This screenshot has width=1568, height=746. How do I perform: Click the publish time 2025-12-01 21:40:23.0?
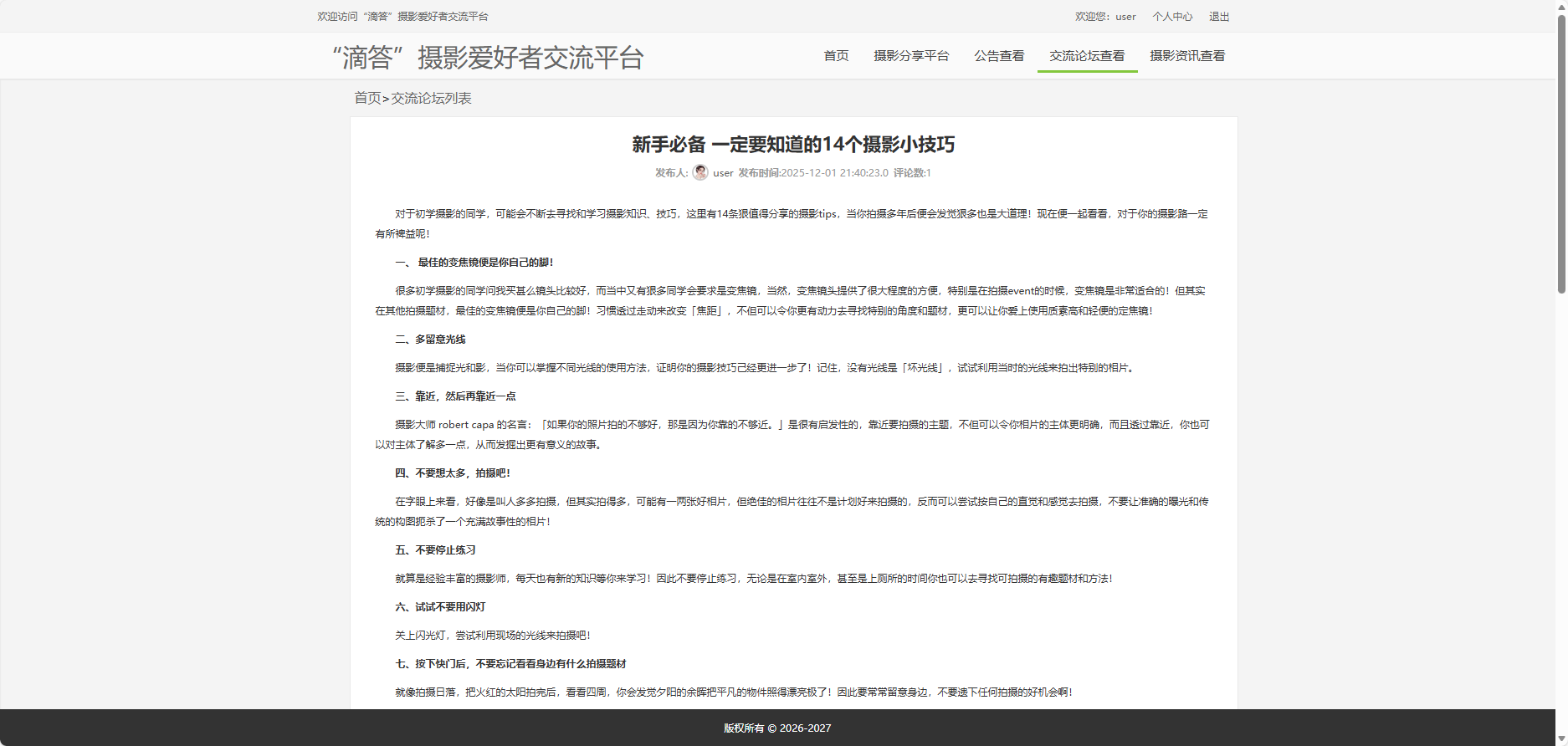pos(834,173)
